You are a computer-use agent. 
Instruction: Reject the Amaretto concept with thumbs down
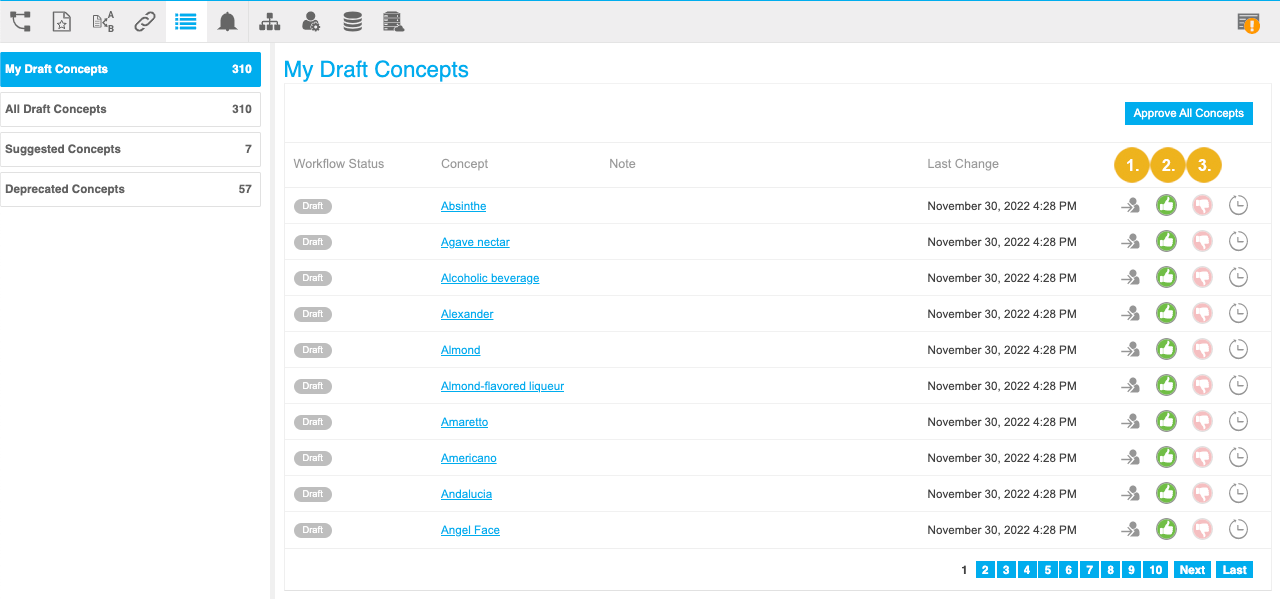coord(1202,421)
